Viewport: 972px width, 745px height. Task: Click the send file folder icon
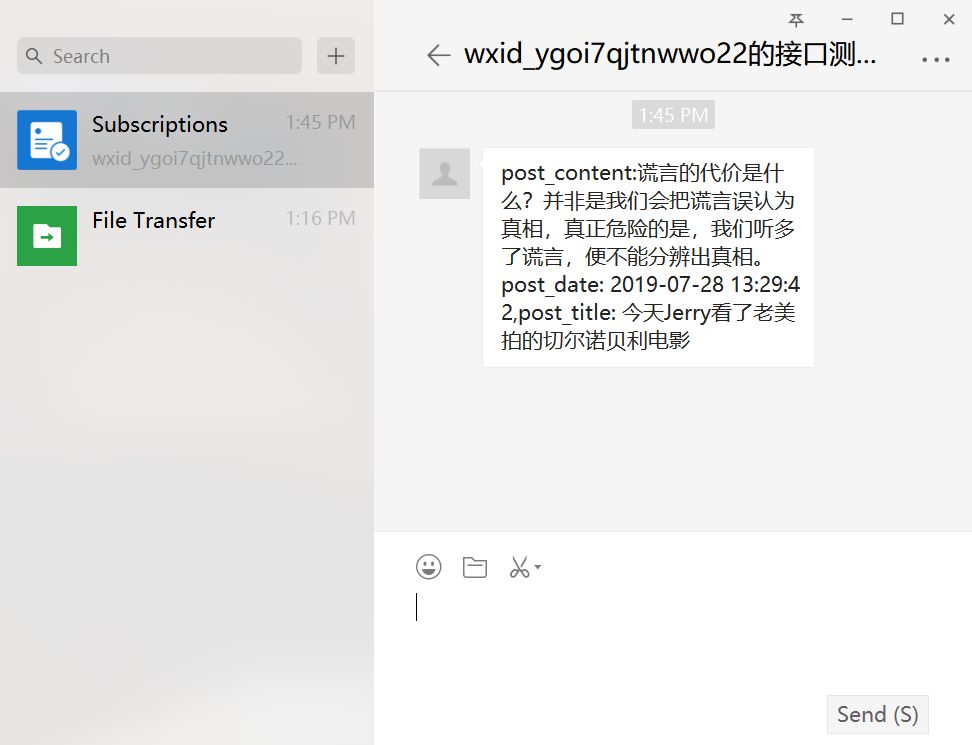point(475,567)
